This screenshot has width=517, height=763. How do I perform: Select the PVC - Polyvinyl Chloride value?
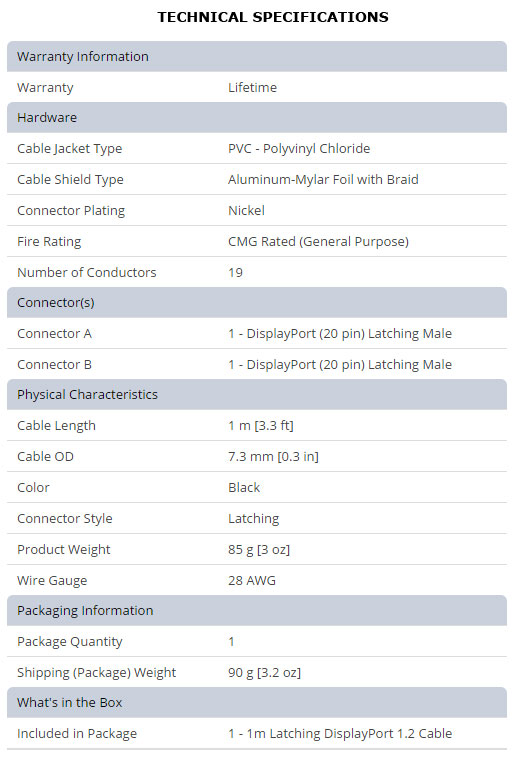[x=299, y=148]
